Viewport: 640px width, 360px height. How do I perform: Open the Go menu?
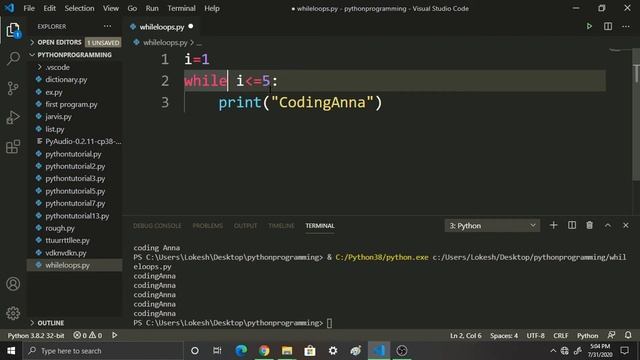[132, 8]
